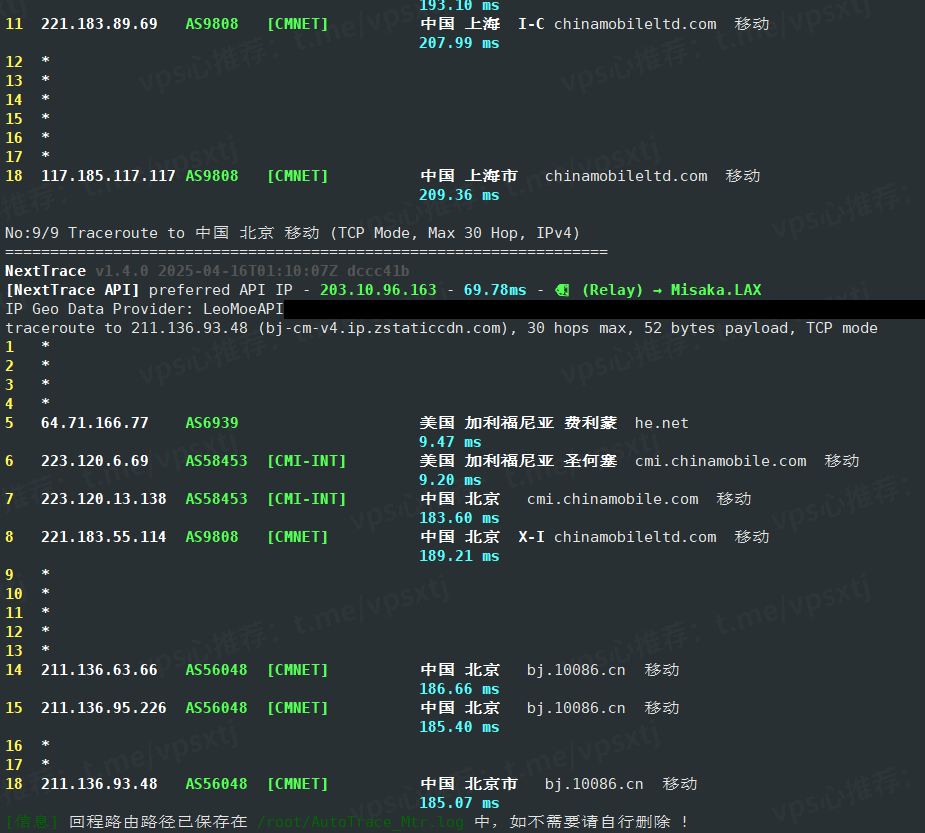
Task: Click the X-I label on hop 8
Action: click(531, 537)
